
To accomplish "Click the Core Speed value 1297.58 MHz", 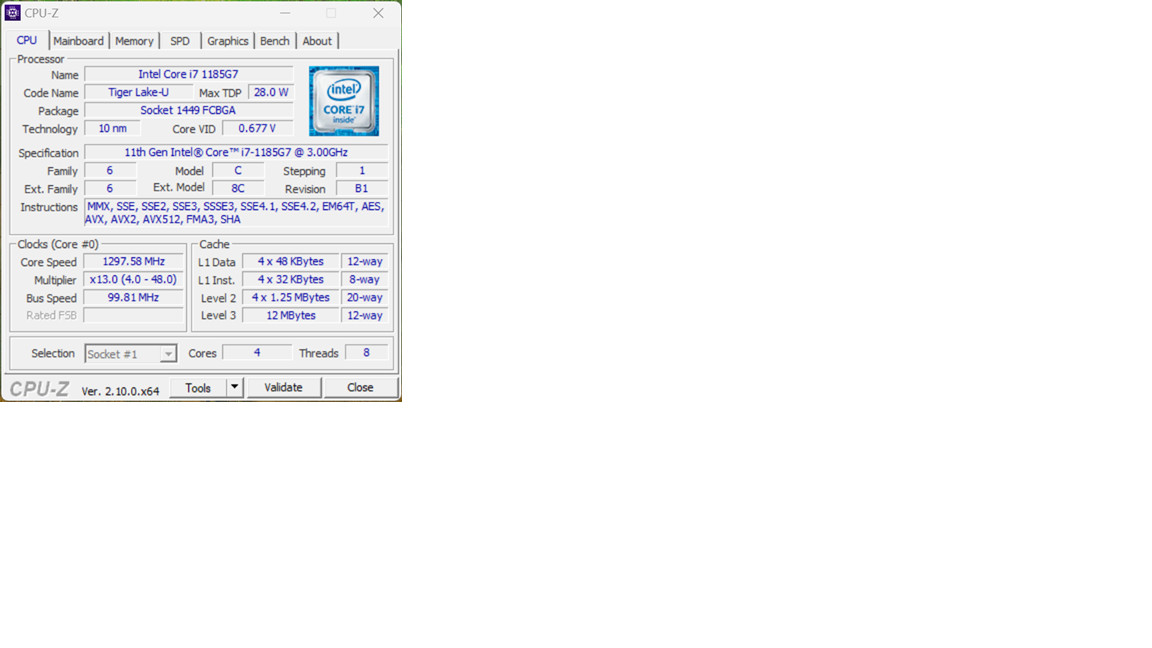I will click(x=134, y=262).
